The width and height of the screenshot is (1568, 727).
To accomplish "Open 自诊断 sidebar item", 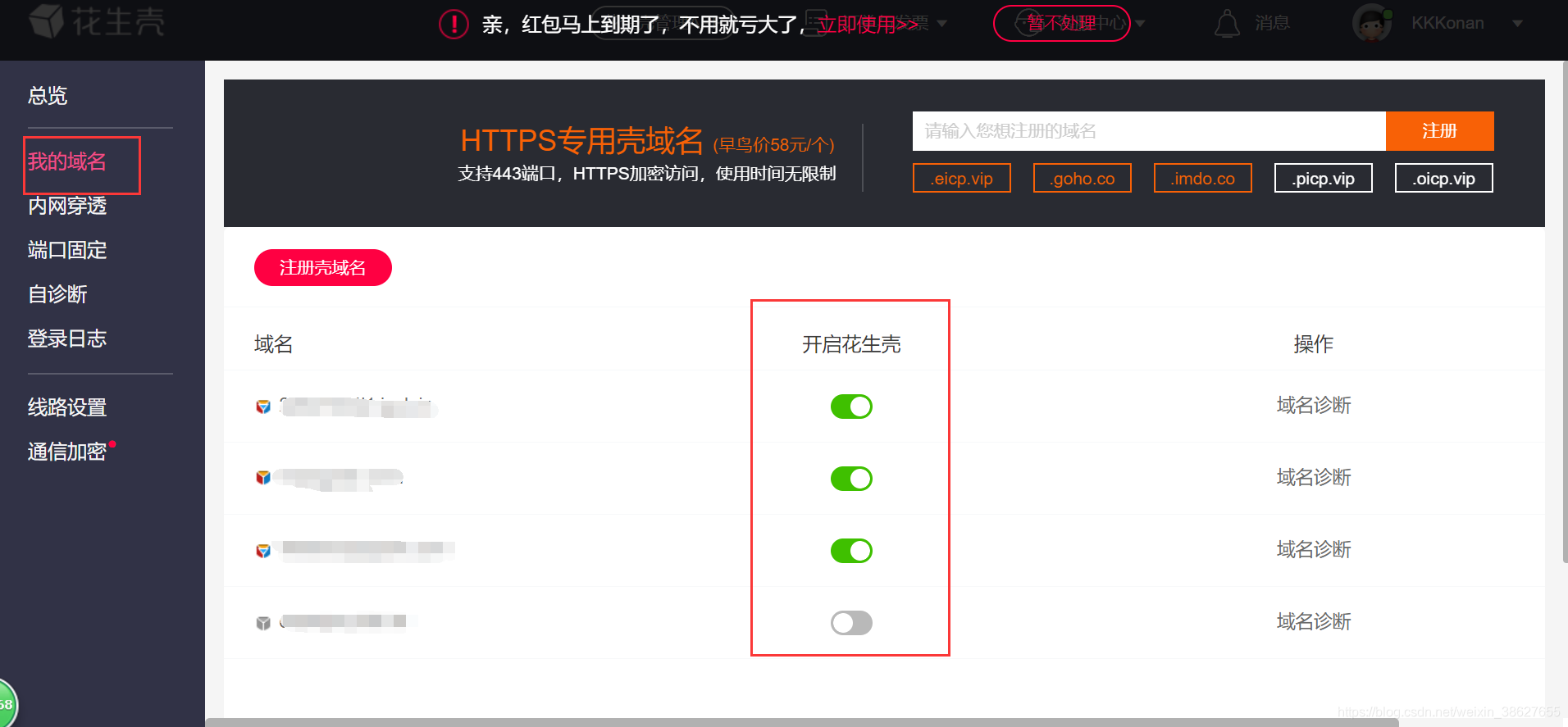I will click(x=57, y=294).
